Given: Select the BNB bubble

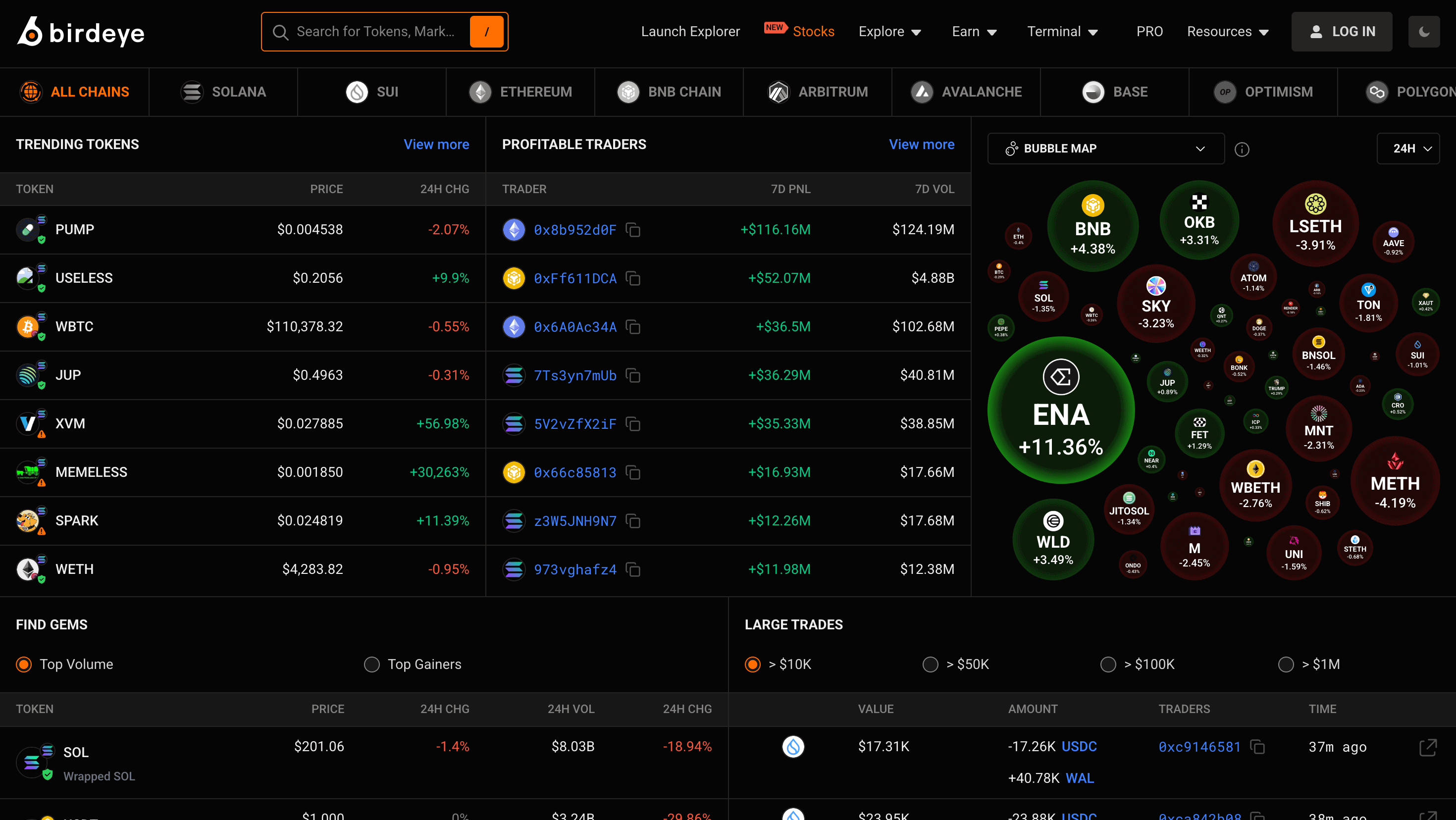Looking at the screenshot, I should 1092,226.
